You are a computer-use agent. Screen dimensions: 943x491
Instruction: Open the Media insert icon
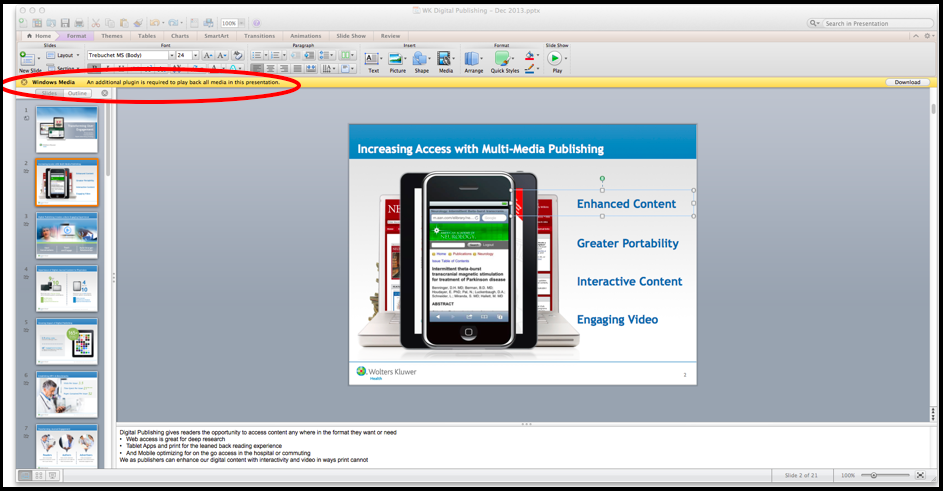click(x=445, y=59)
